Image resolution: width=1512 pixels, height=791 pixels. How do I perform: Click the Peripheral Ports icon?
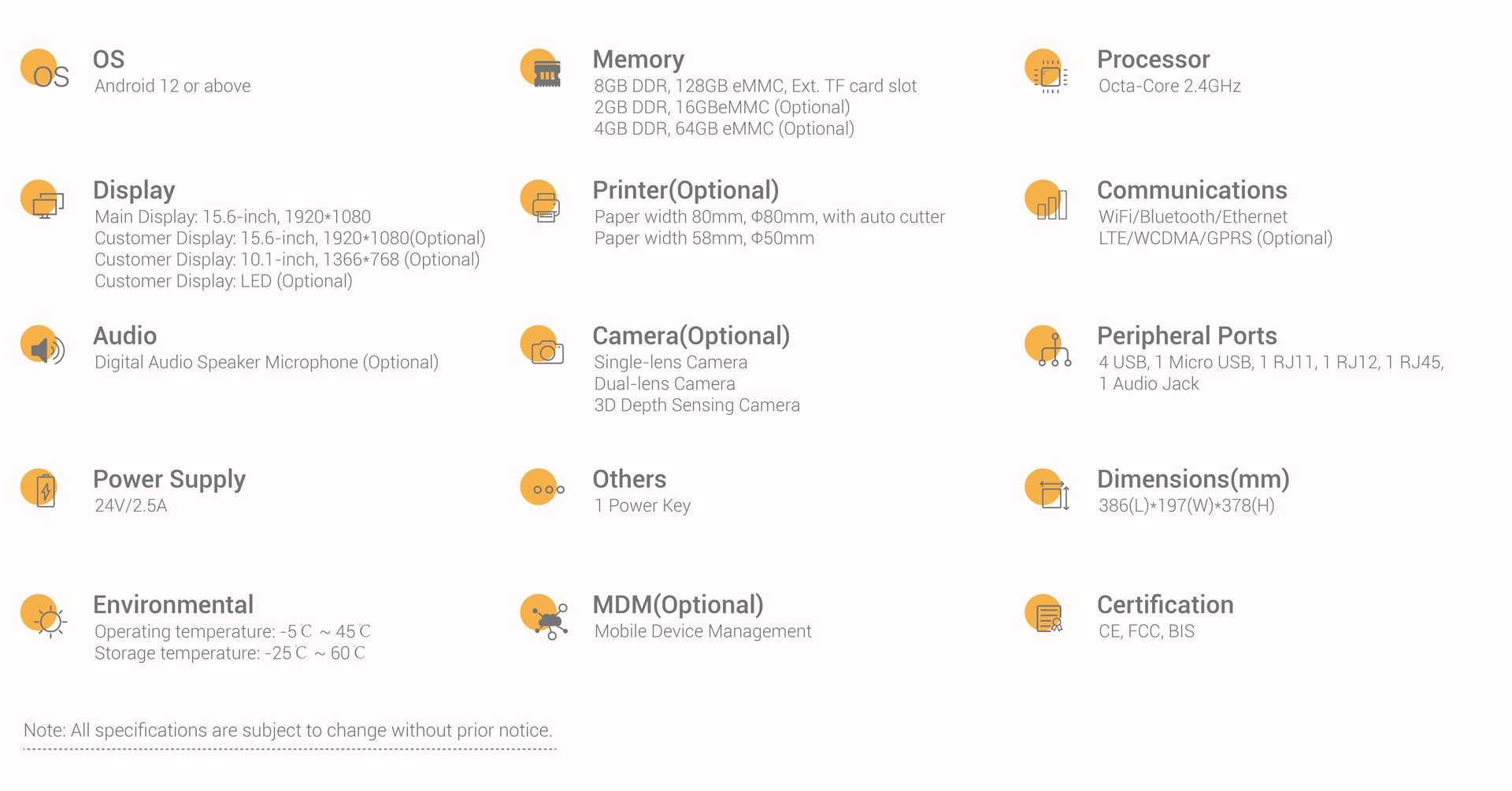1049,348
